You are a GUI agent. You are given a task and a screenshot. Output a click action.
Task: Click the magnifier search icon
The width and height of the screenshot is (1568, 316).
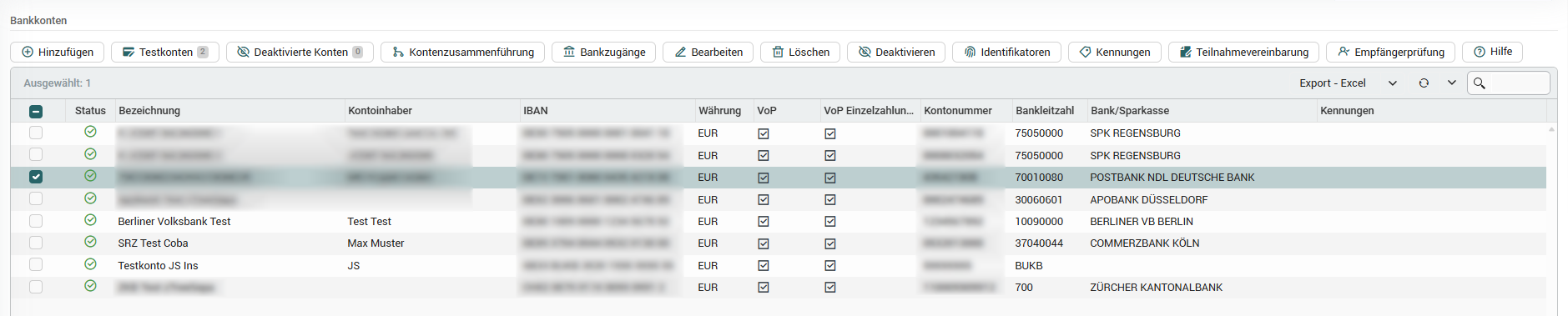pos(1480,83)
